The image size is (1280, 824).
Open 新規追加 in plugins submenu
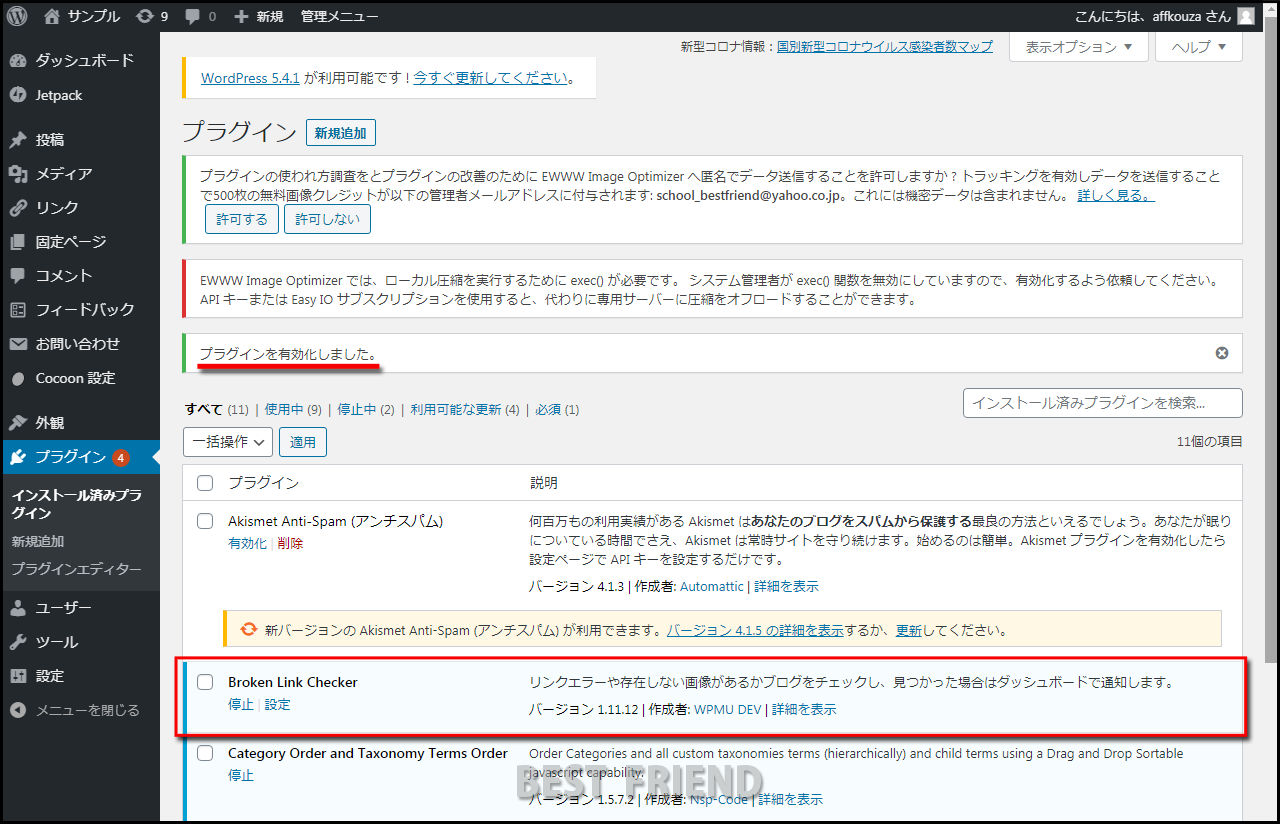(38, 541)
